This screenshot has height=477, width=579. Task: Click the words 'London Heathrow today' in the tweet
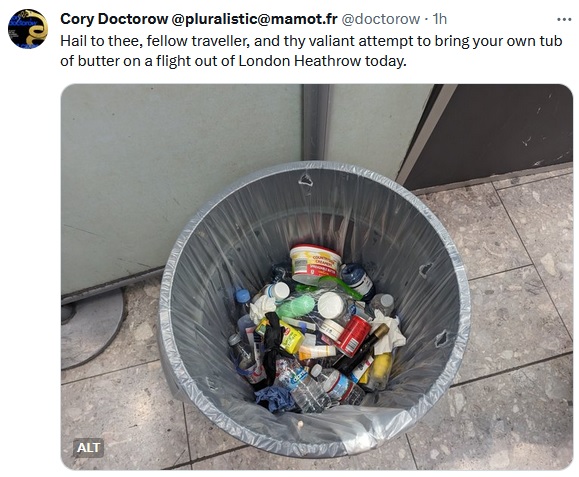pyautogui.click(x=322, y=61)
